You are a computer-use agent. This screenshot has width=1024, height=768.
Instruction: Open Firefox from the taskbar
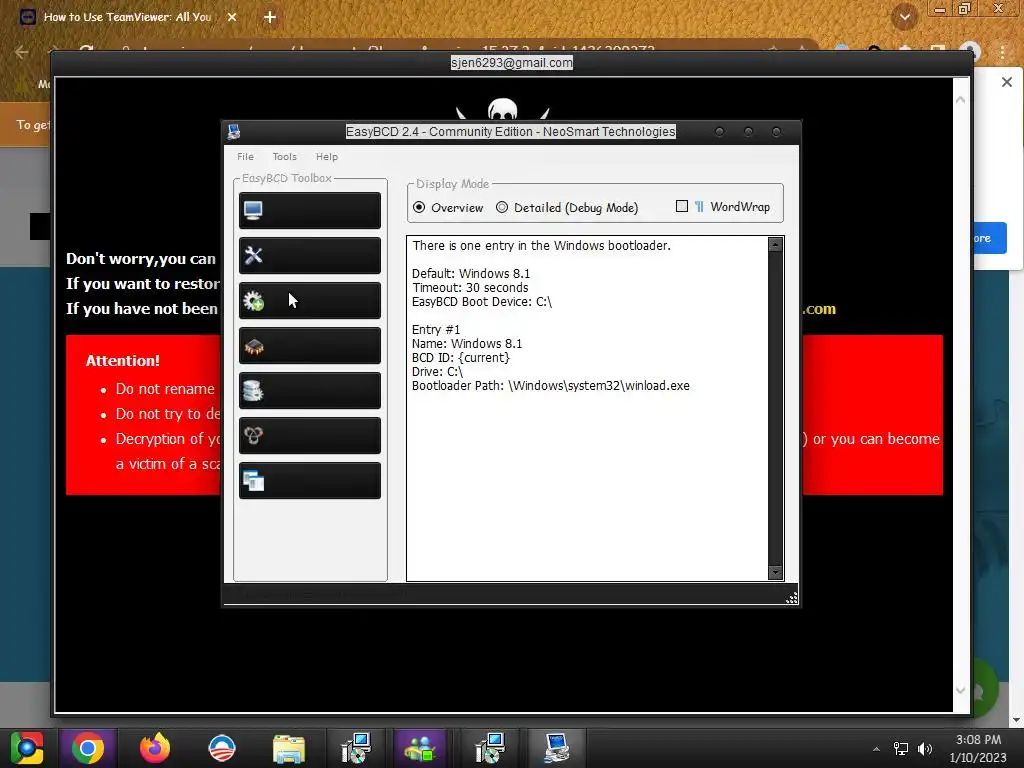[155, 748]
